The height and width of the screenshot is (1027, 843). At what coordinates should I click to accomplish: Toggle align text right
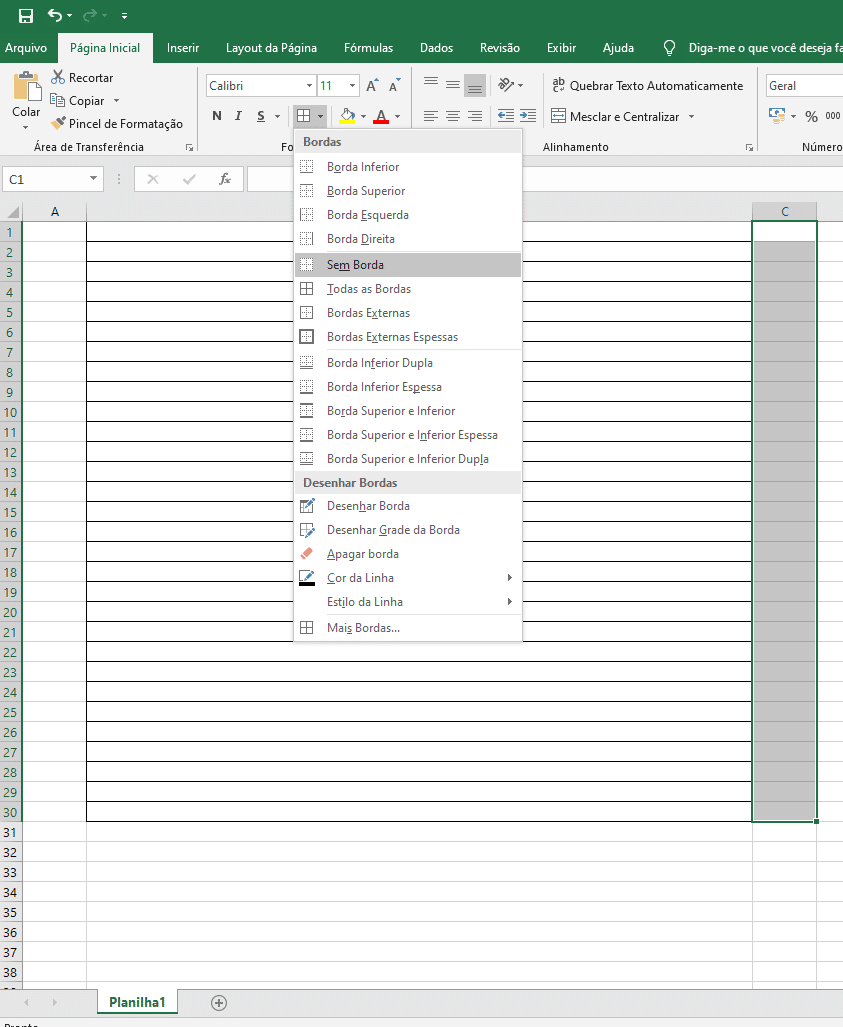pyautogui.click(x=475, y=116)
